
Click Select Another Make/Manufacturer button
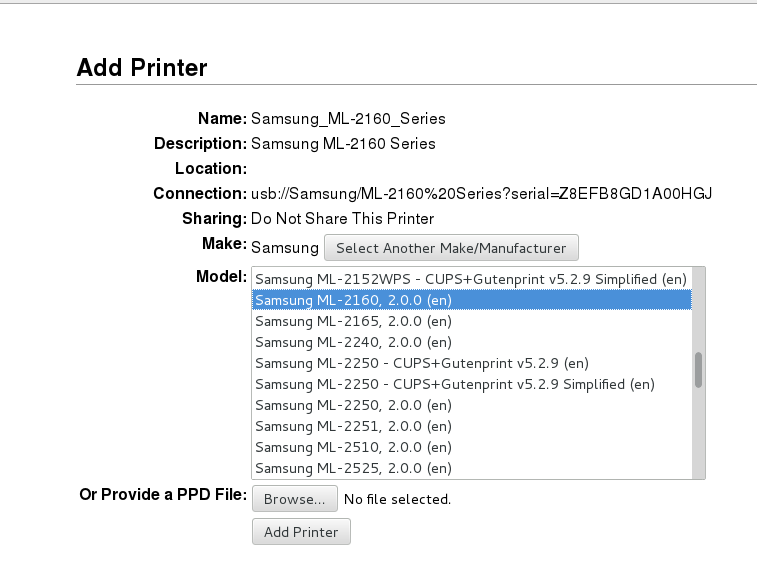(x=451, y=248)
